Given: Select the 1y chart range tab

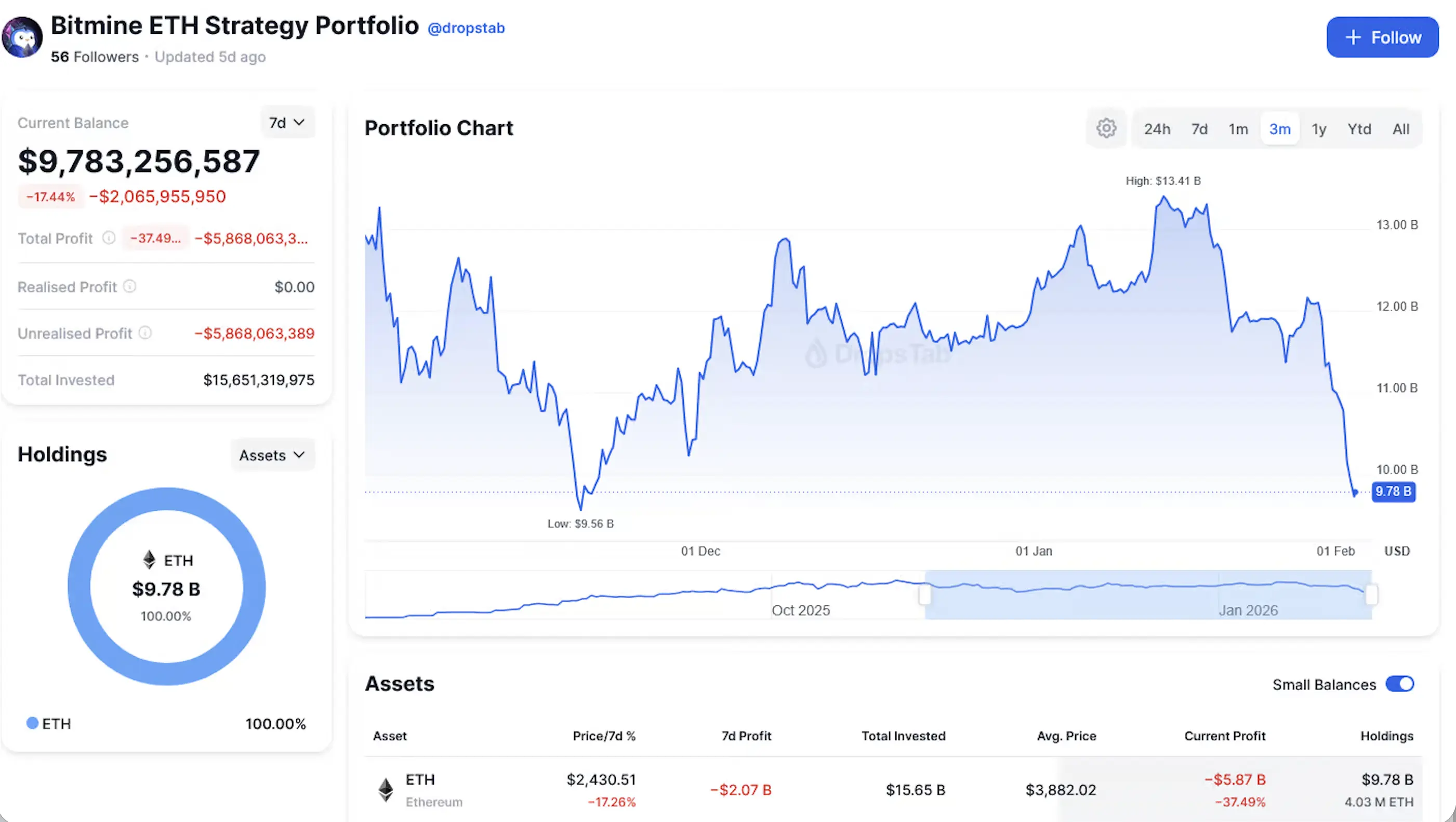Looking at the screenshot, I should (1319, 129).
